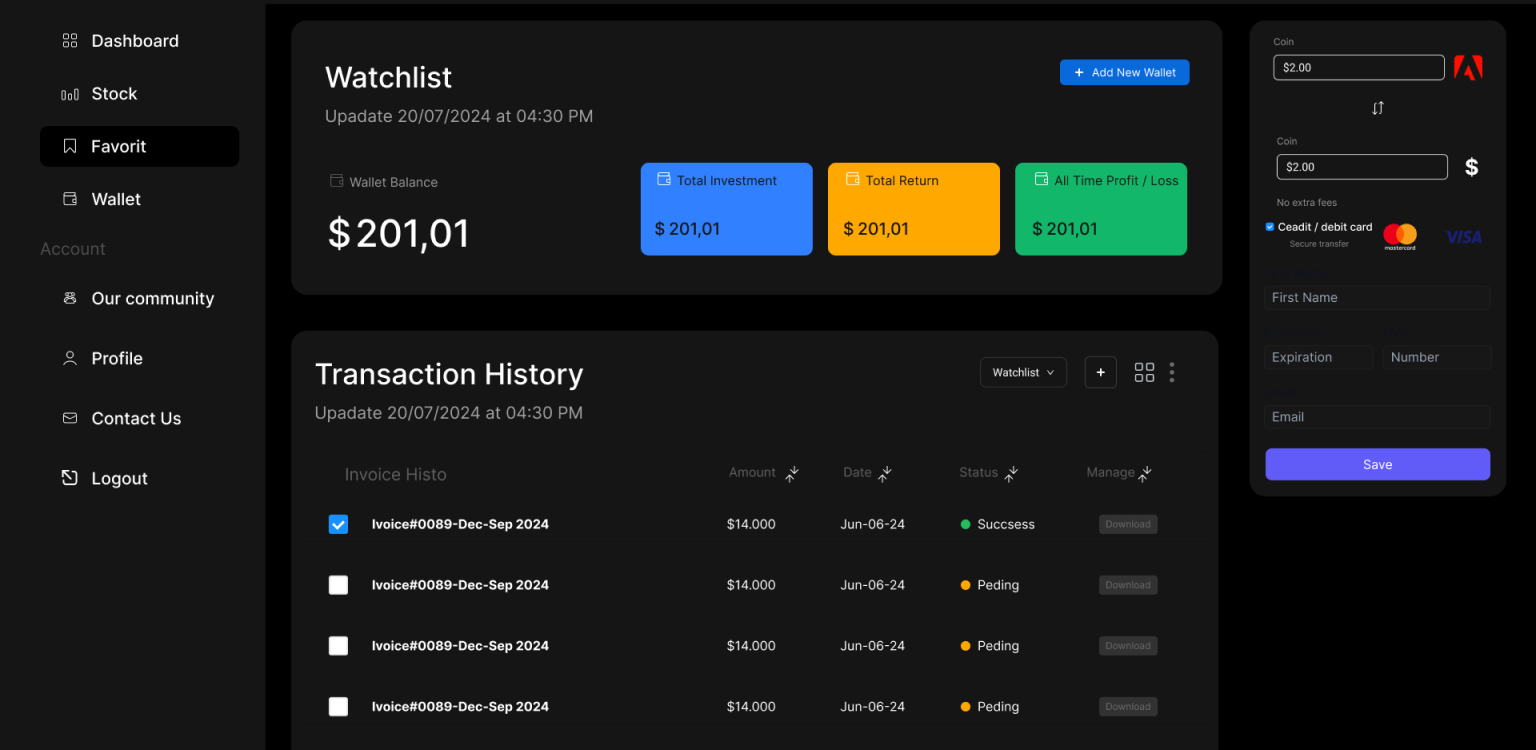Open the three-dot more options menu
This screenshot has height=750, width=1536.
coord(1172,372)
